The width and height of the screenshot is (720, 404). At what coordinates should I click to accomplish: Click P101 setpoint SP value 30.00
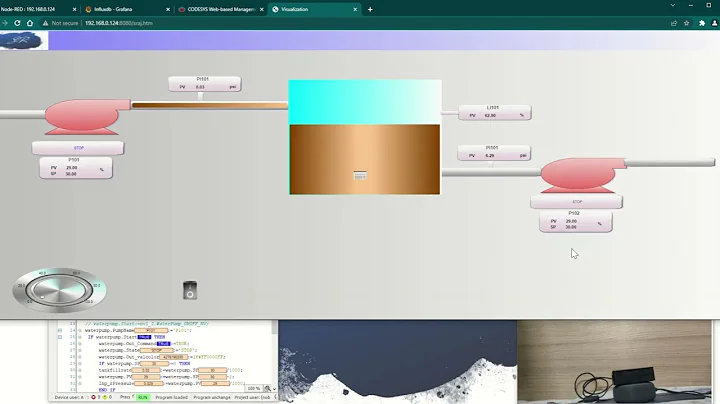(71, 174)
